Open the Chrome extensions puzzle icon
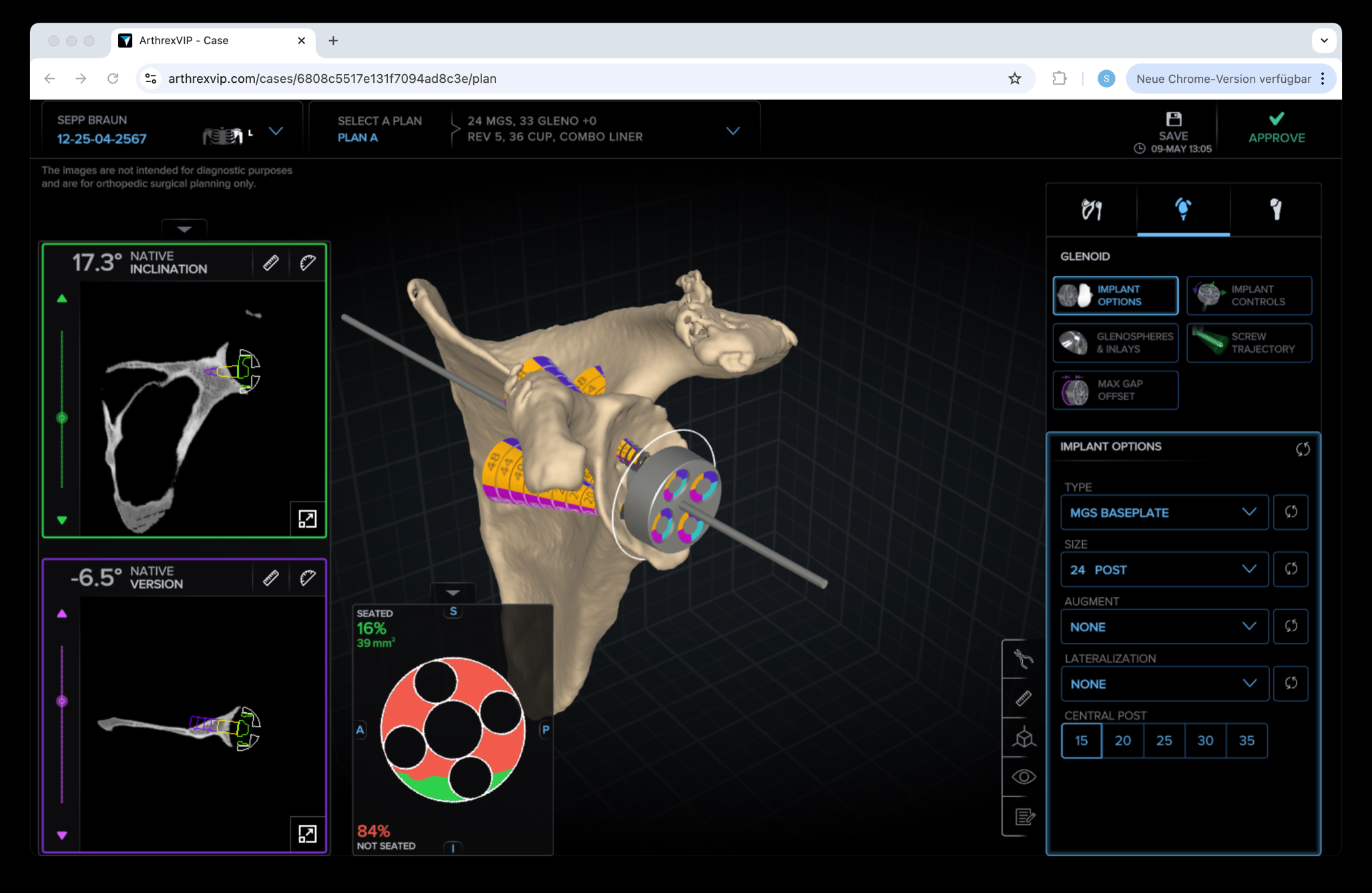This screenshot has height=893, width=1372. pos(1059,79)
